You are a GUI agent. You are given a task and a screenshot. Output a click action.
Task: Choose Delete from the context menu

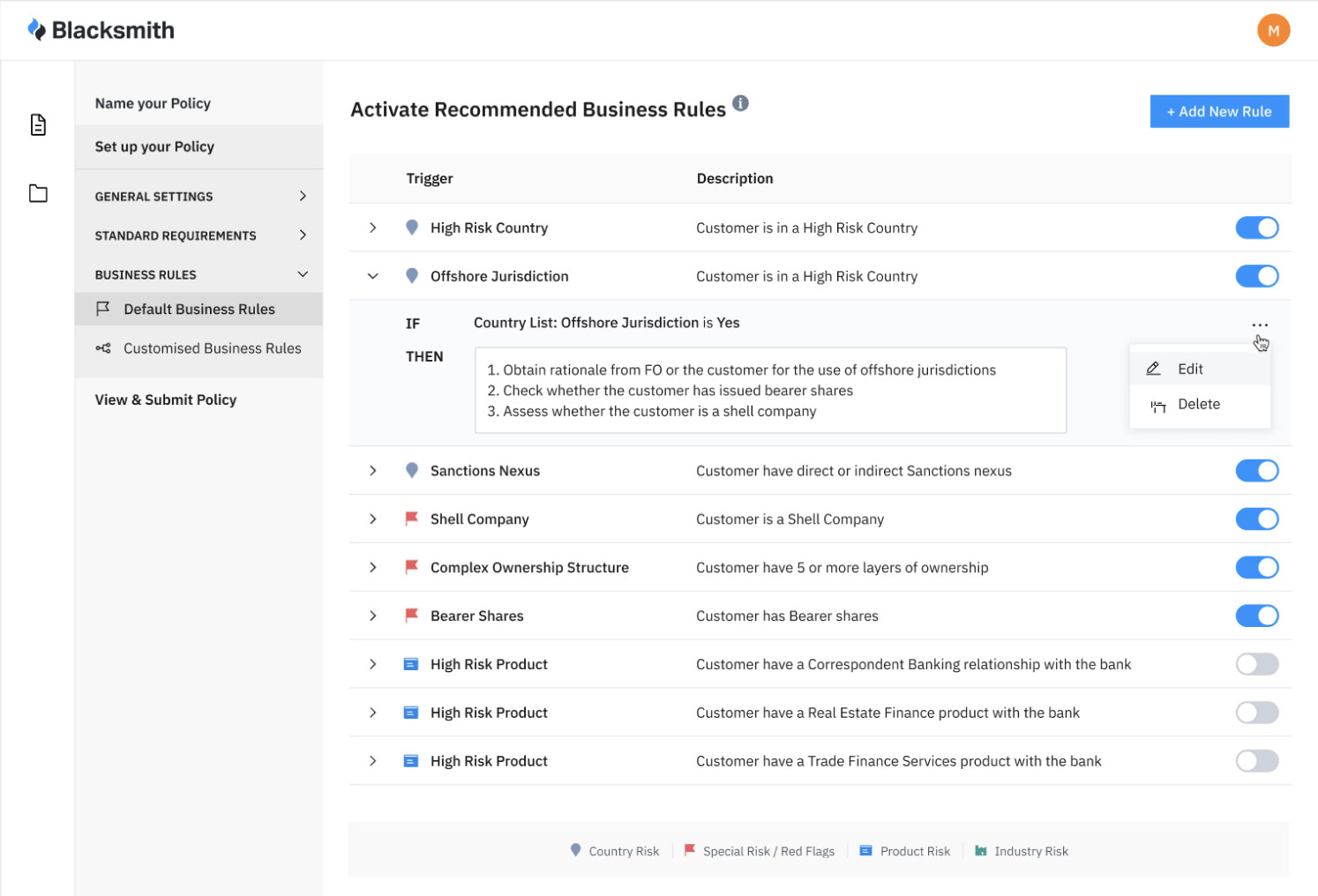(1199, 404)
